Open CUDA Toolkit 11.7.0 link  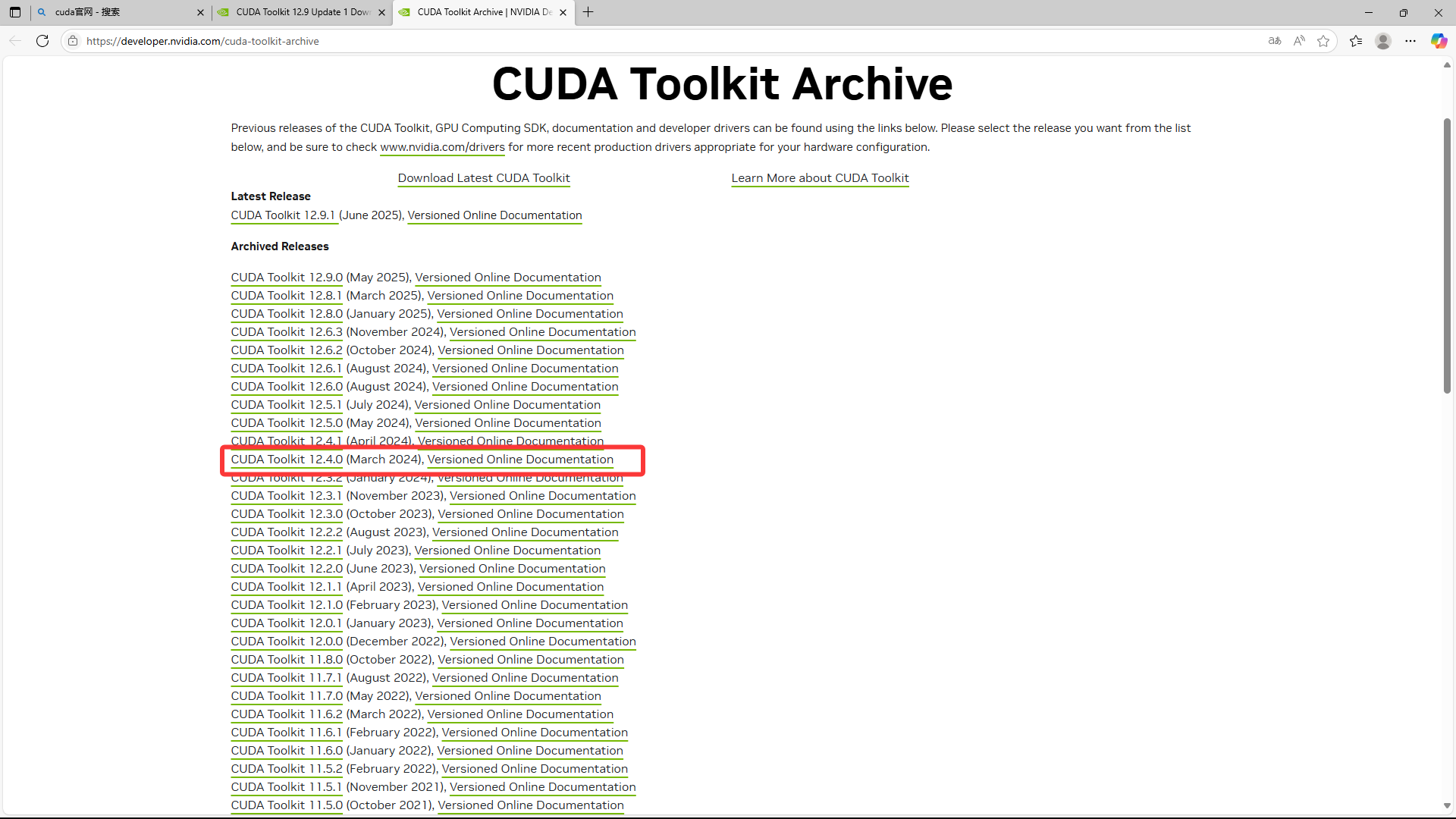[x=287, y=696]
